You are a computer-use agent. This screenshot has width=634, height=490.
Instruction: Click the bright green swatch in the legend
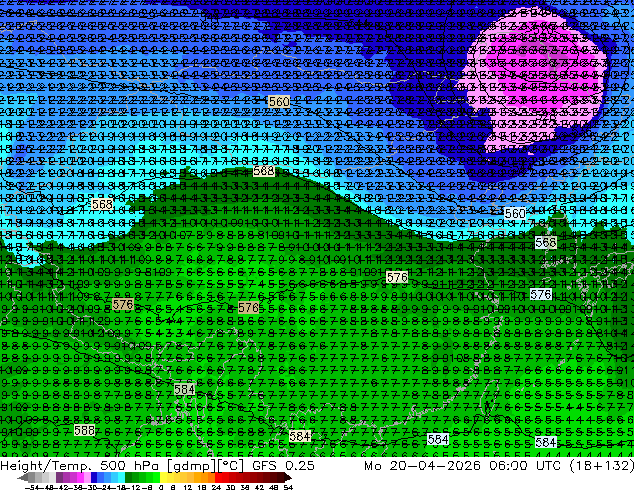156,477
